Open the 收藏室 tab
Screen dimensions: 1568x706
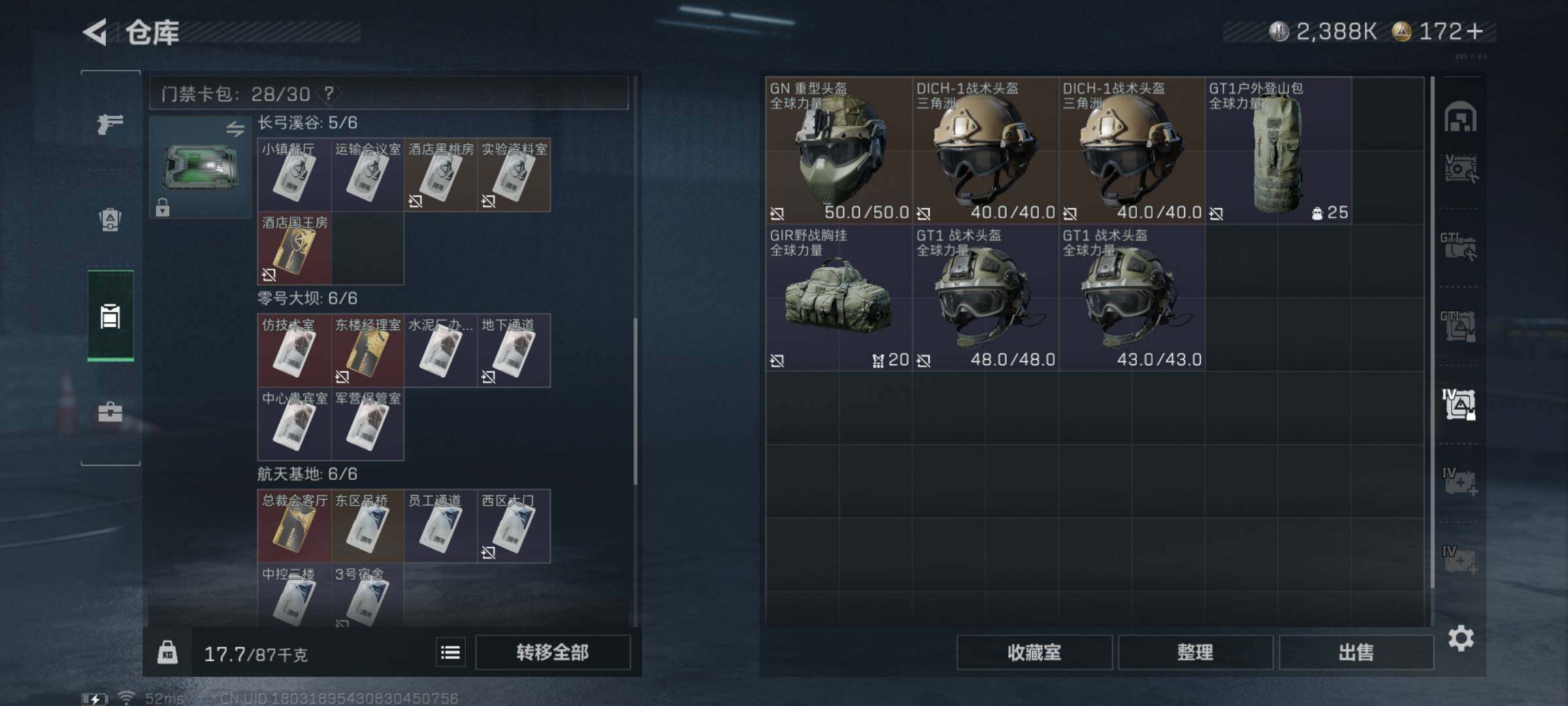[1034, 652]
